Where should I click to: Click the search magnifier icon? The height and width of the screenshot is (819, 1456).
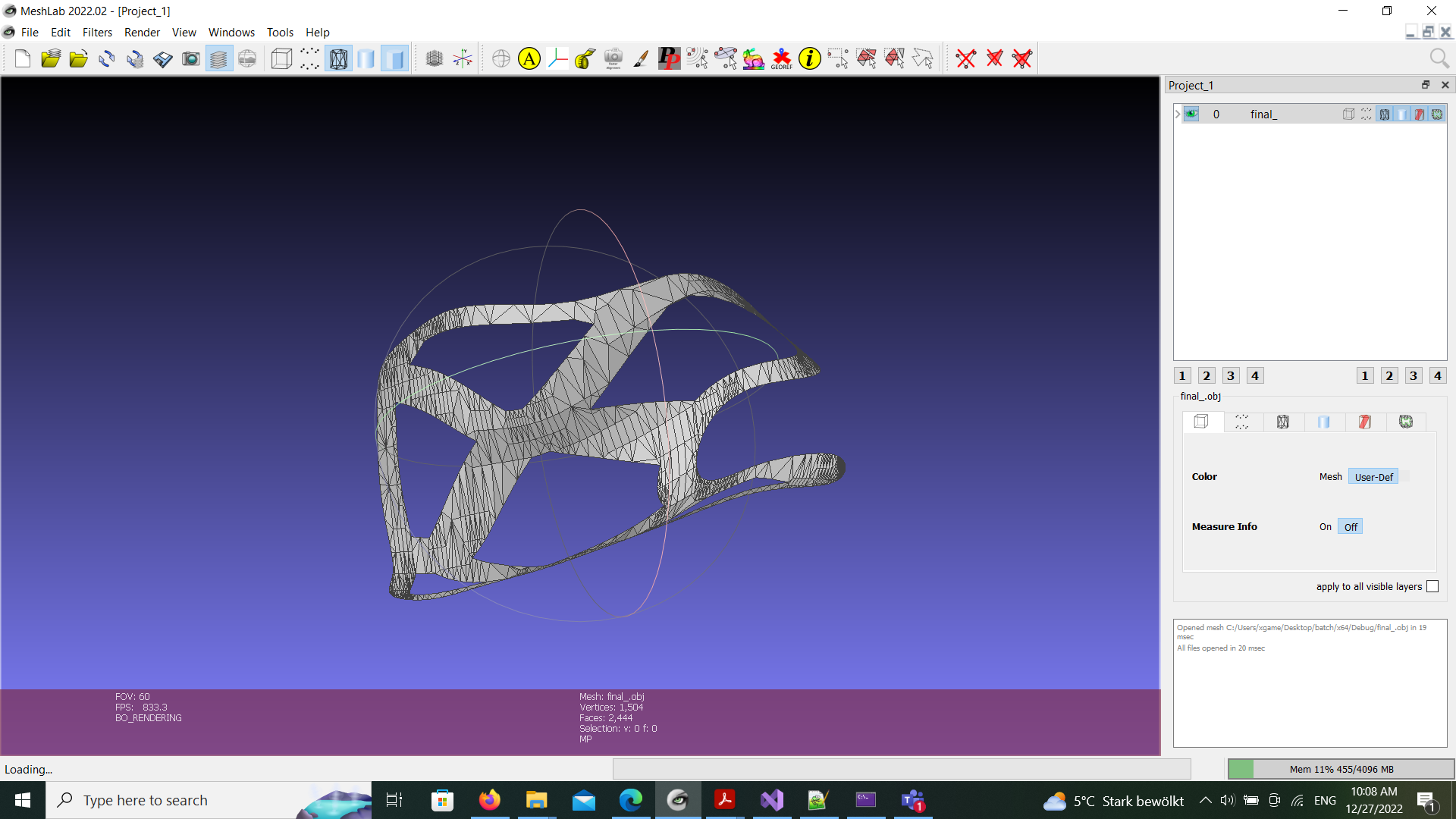tap(1439, 58)
